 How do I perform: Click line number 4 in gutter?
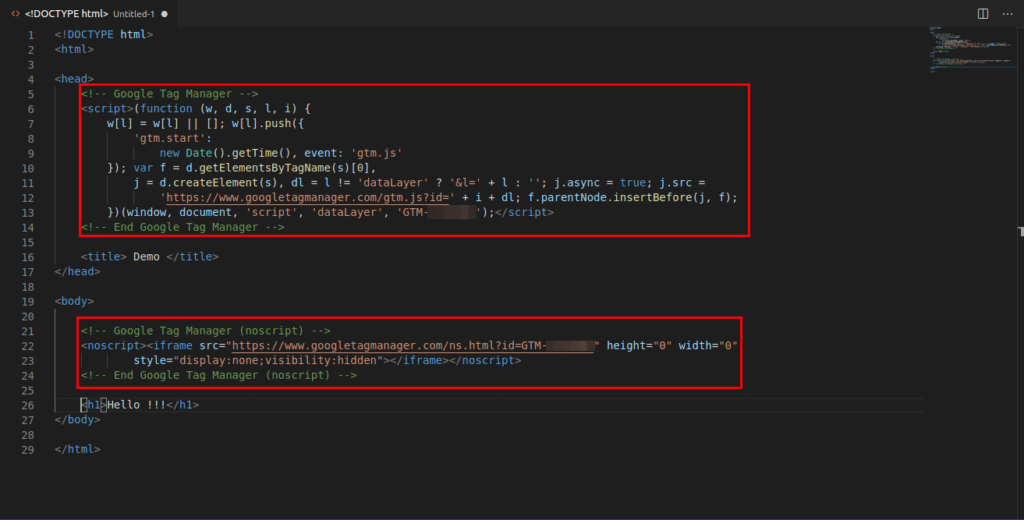pyautogui.click(x=31, y=79)
